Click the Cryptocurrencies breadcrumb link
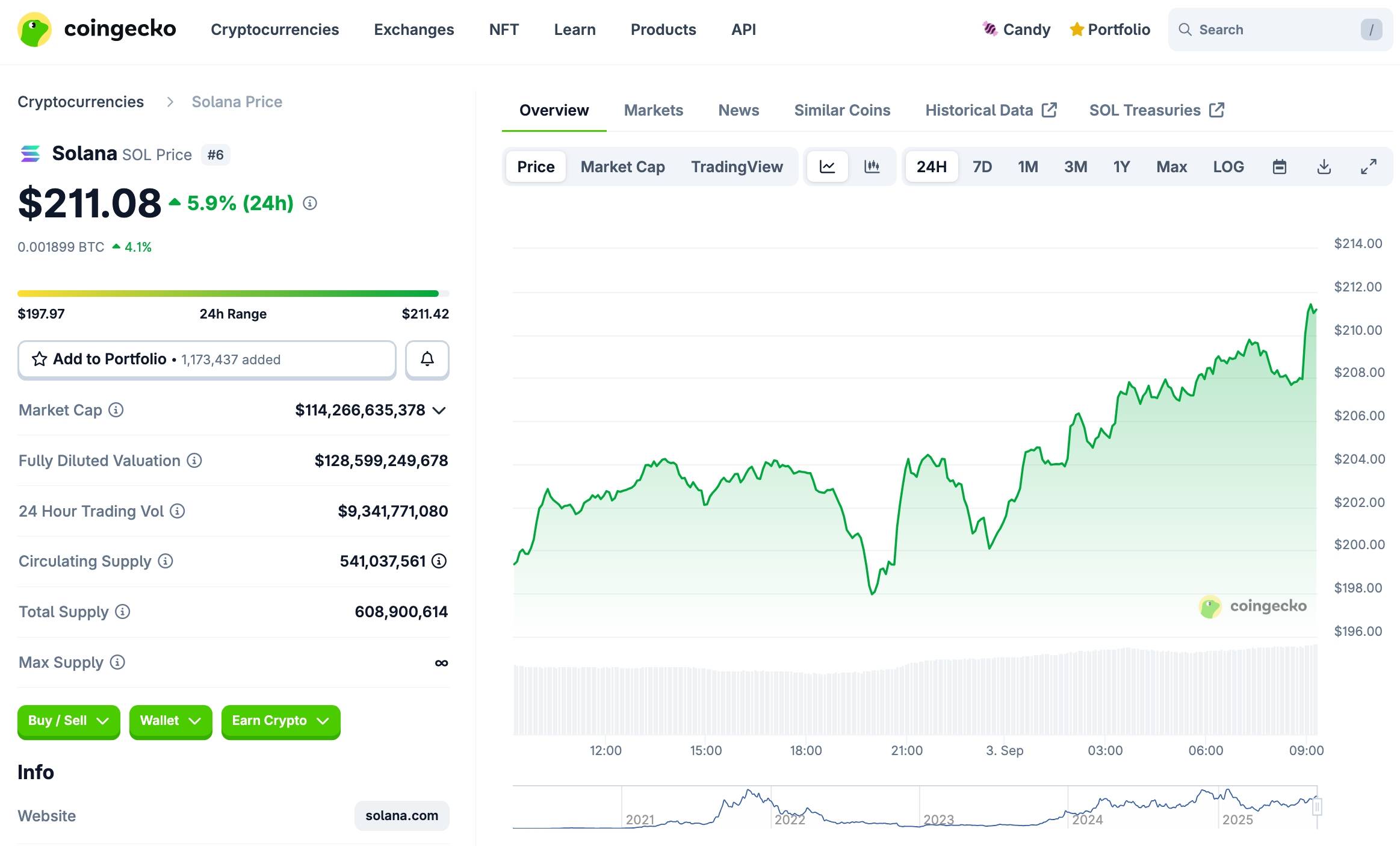The height and width of the screenshot is (846, 1400). 81,102
